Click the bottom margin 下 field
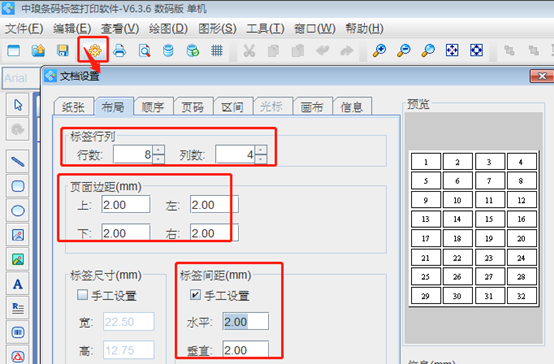Screen dimensions: 554x364 tap(126, 233)
